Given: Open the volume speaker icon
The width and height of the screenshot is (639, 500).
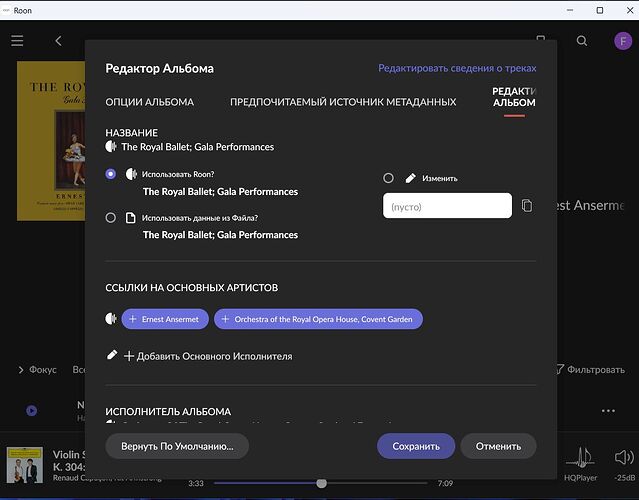Looking at the screenshot, I should (x=624, y=457).
